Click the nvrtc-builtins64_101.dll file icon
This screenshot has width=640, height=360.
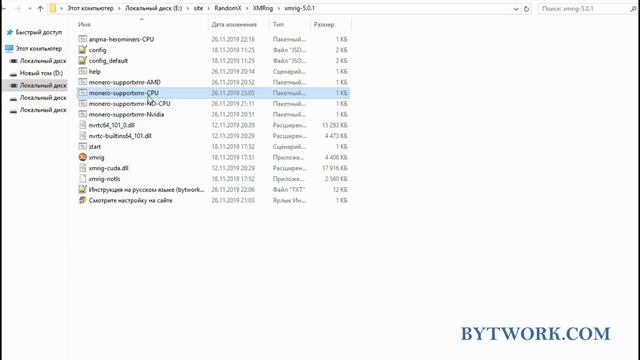82,136
